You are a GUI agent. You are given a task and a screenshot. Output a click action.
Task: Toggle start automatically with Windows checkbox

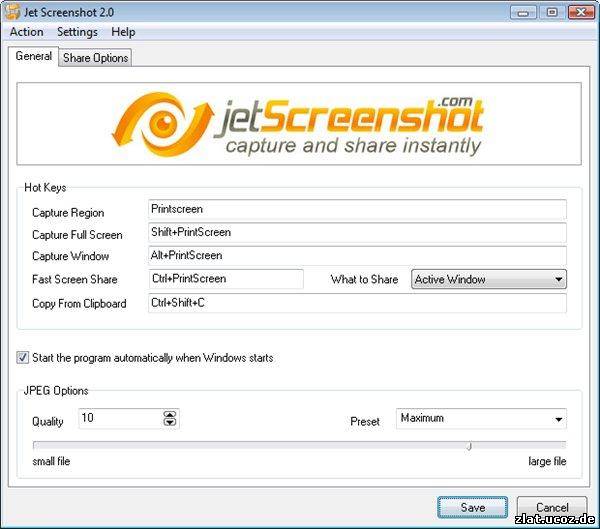[22, 358]
